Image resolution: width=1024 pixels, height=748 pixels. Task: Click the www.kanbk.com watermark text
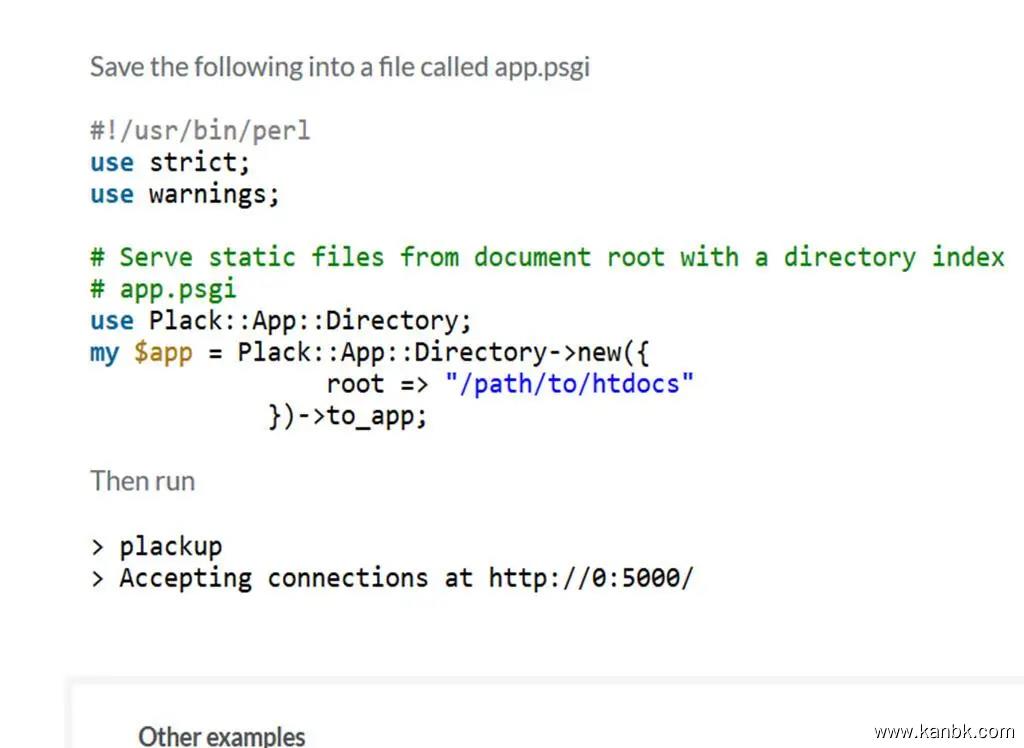point(943,732)
